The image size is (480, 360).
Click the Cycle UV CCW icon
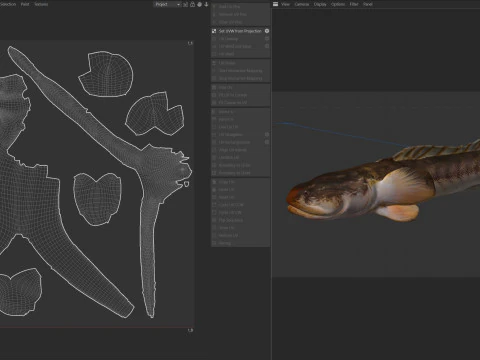214,205
